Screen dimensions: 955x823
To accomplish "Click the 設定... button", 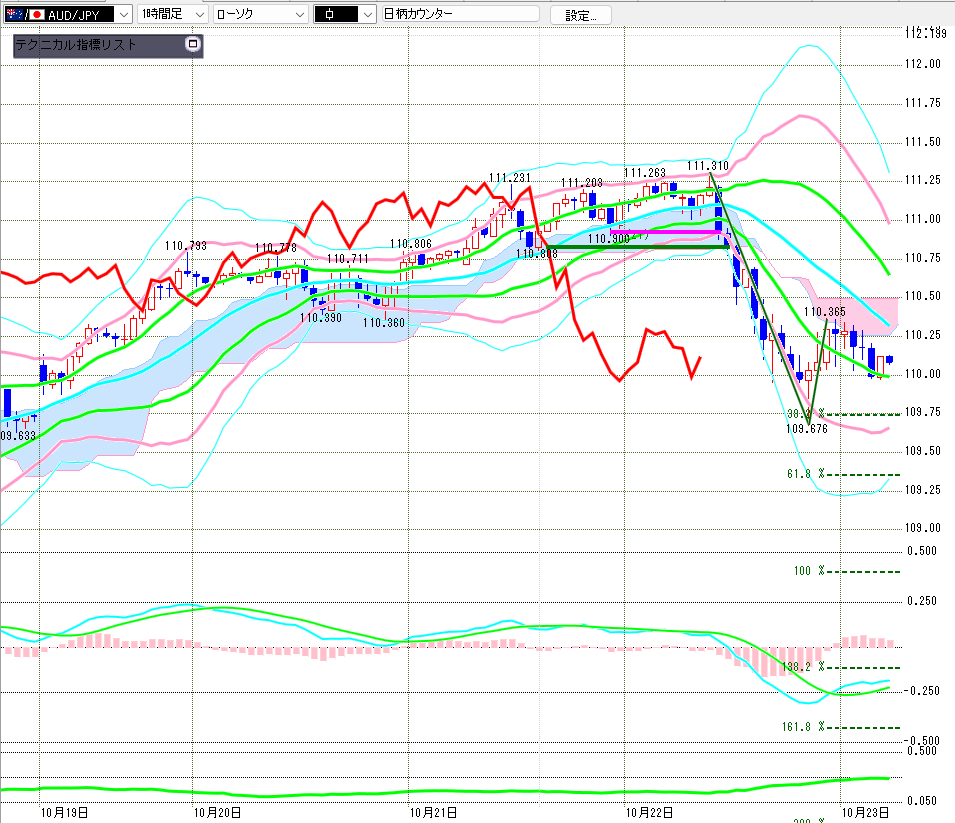I will [580, 15].
